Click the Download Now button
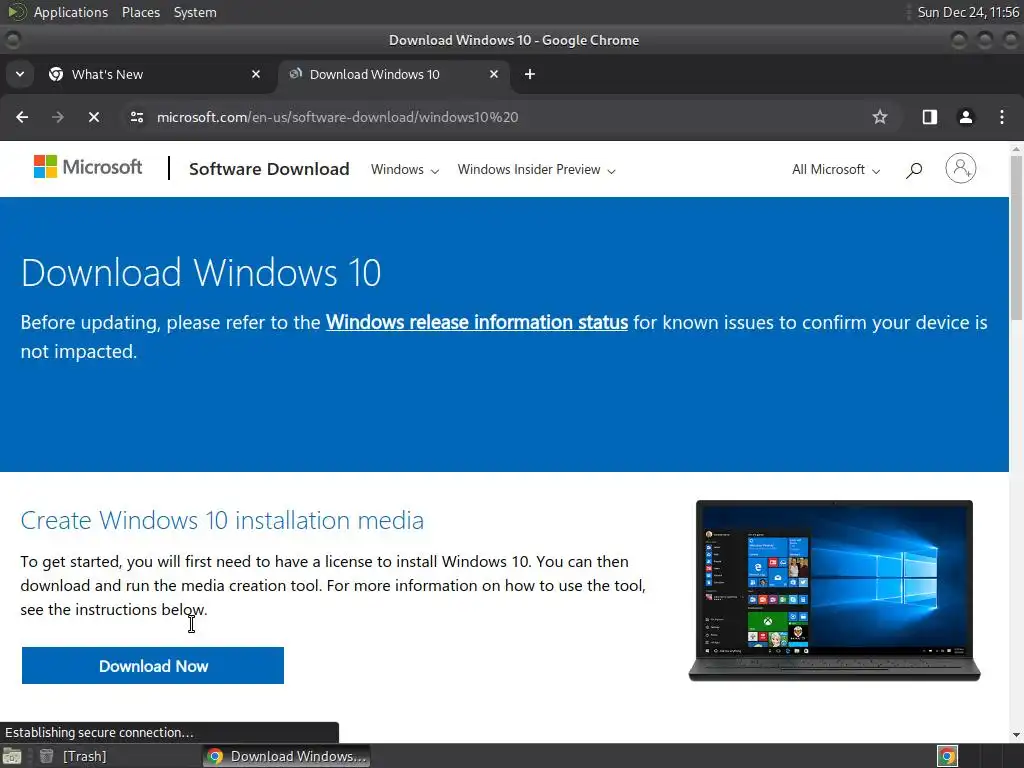 (x=153, y=665)
